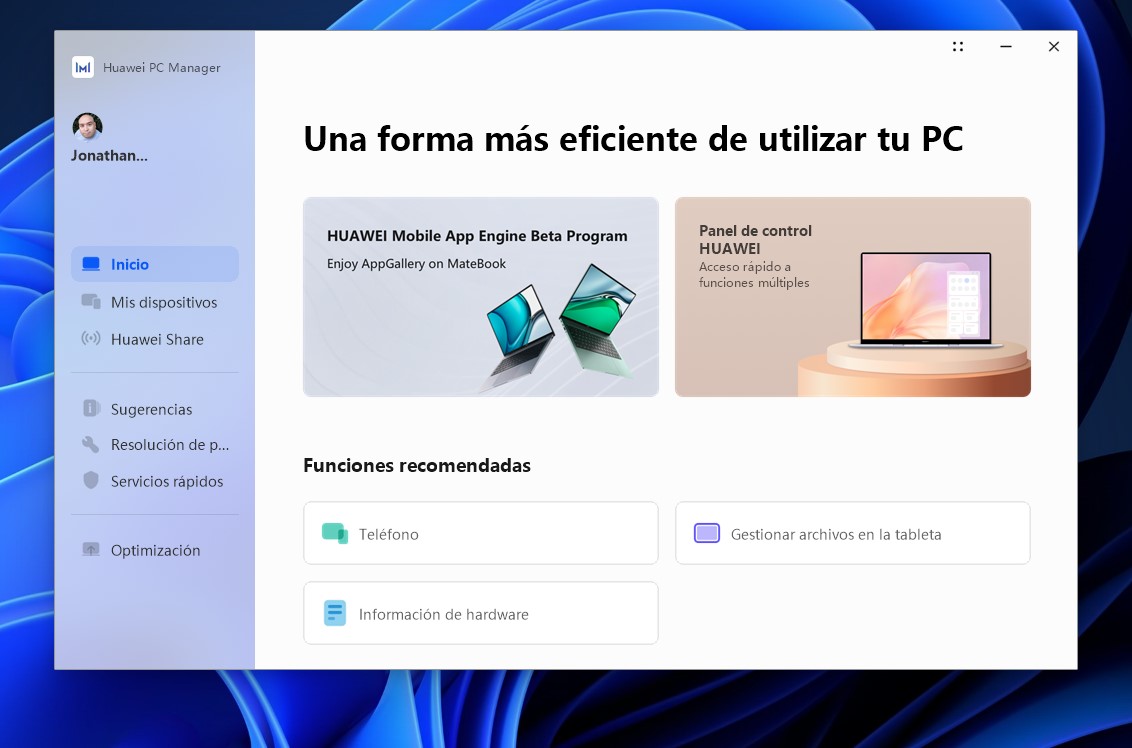This screenshot has height=748, width=1132.
Task: Click the blue hardware info document icon
Action: pyautogui.click(x=335, y=613)
